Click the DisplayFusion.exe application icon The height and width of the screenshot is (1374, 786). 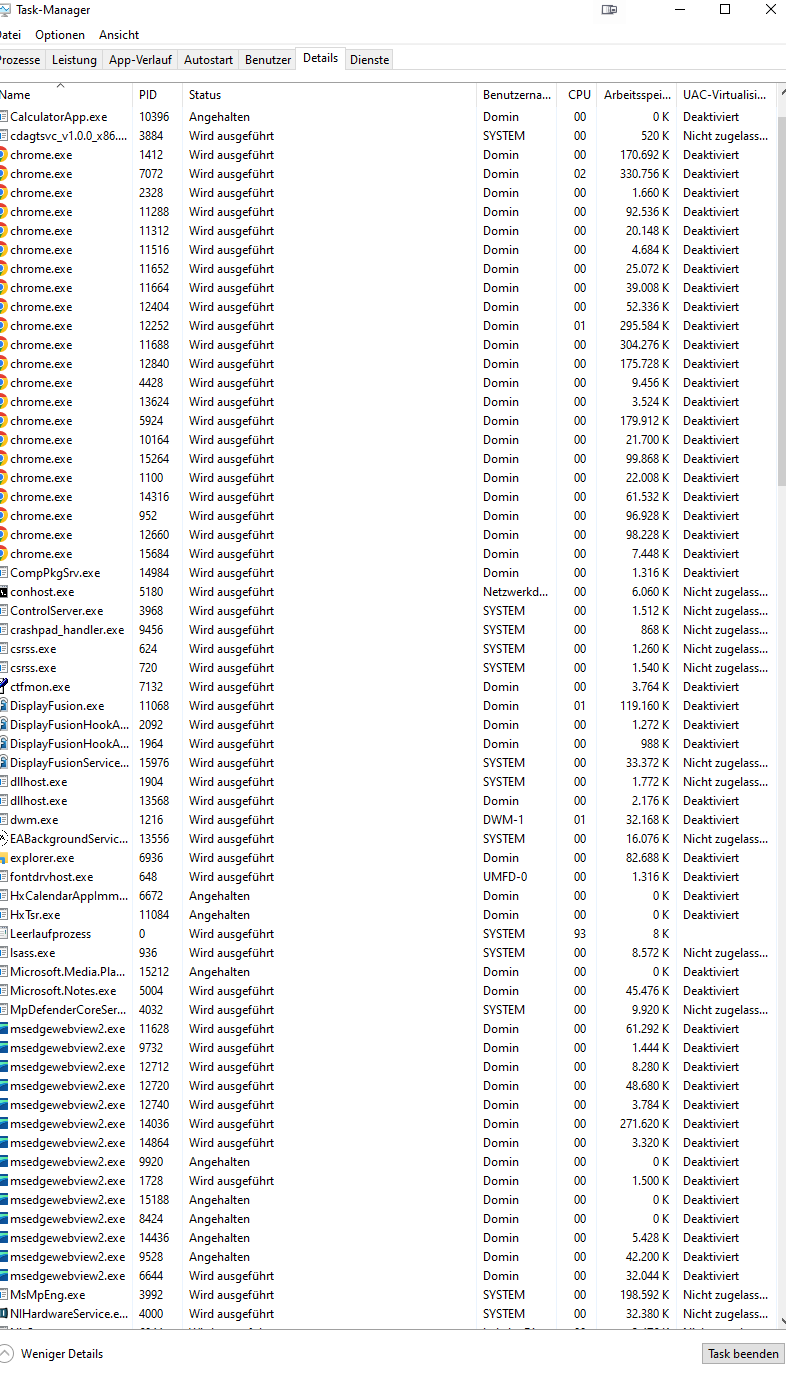tap(3, 706)
